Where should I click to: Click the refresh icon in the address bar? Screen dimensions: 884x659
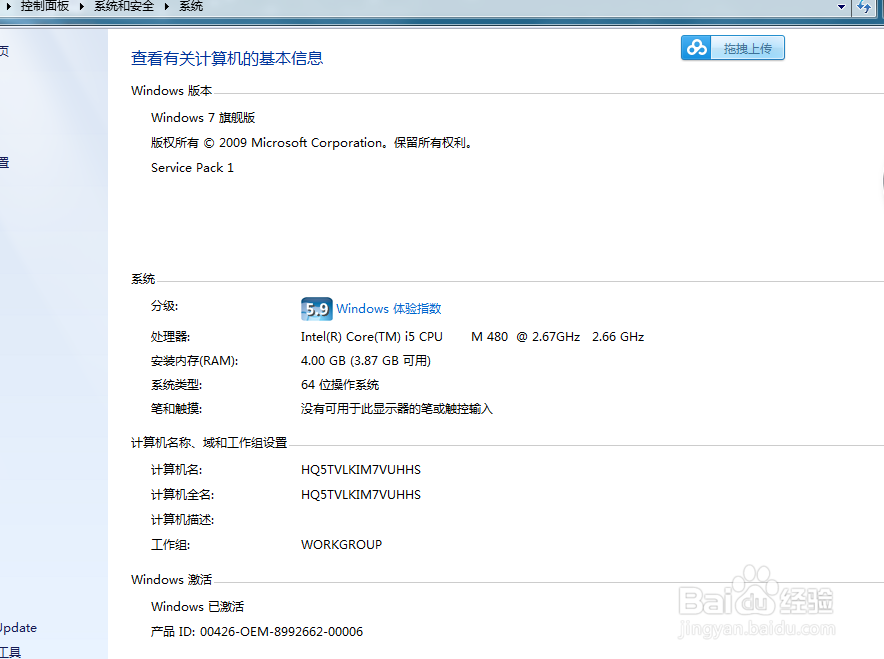(864, 7)
